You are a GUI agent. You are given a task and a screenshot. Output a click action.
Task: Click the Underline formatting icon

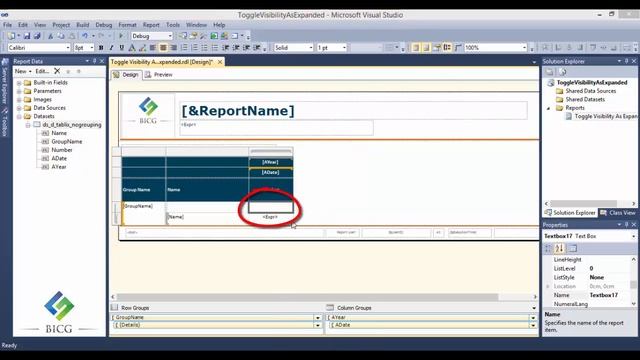pos(121,48)
